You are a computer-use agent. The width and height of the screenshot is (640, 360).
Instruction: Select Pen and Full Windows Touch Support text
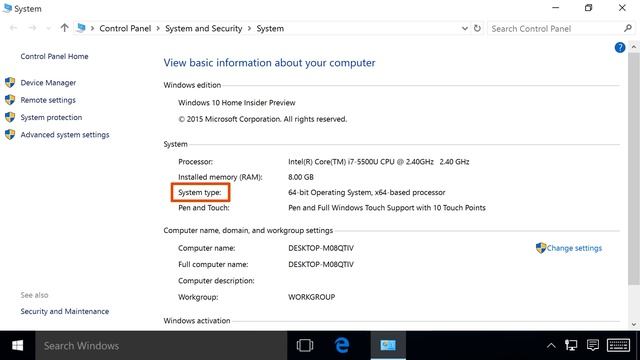point(387,208)
